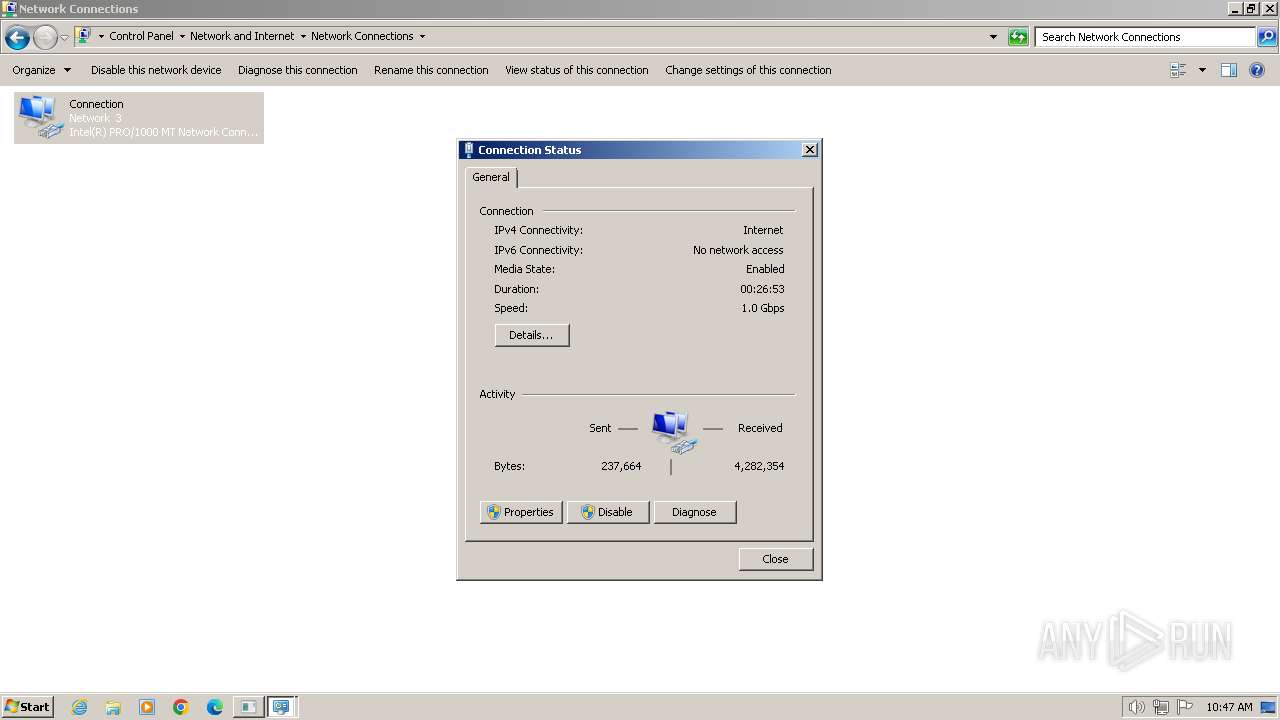Viewport: 1280px width, 720px height.
Task: Click the Back navigation arrow
Action: click(x=17, y=38)
